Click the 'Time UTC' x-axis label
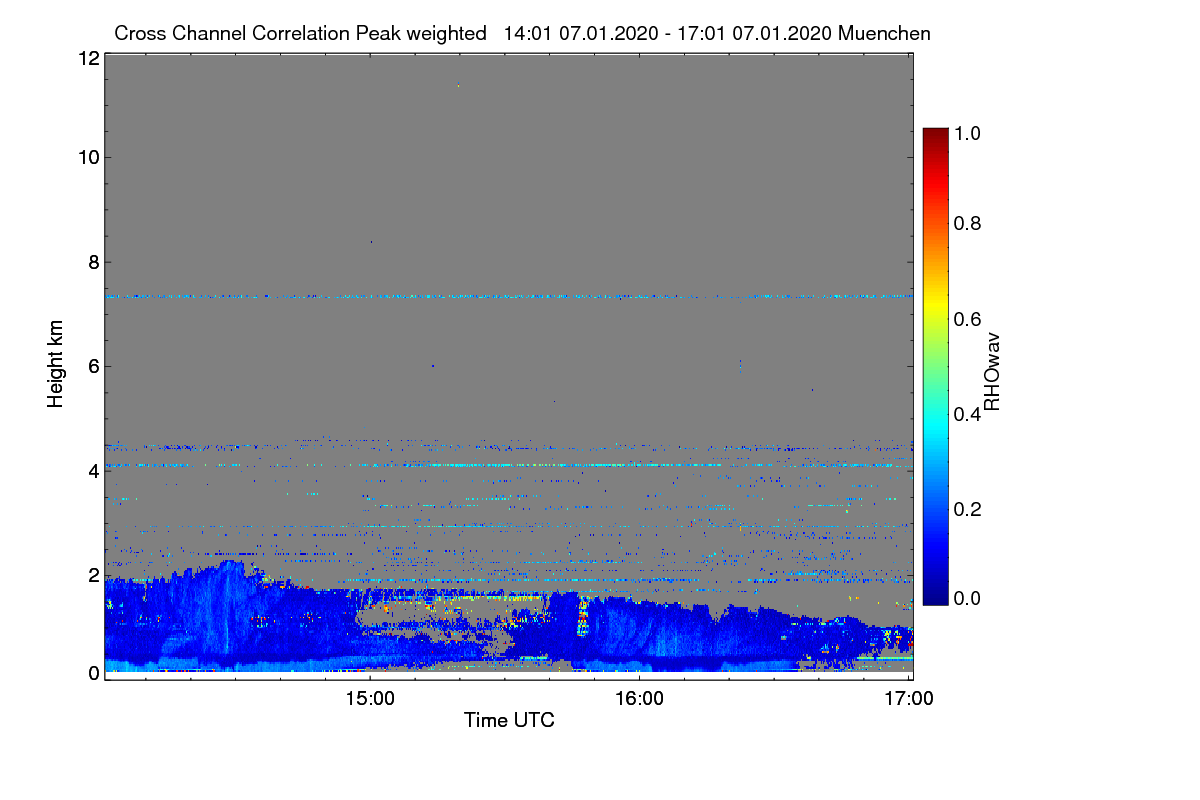 click(509, 720)
